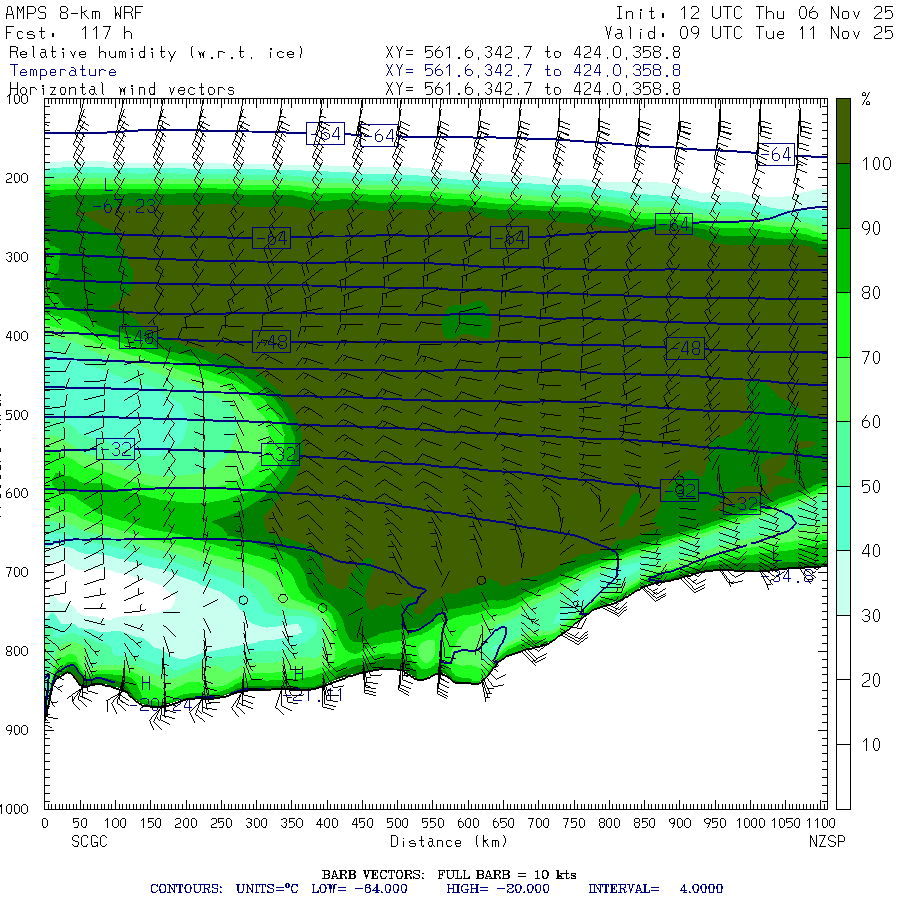Click the 'Init: 12 UTC Thu 06 Nov 25' text
Image resolution: width=900 pixels, height=900 pixels.
tap(754, 13)
